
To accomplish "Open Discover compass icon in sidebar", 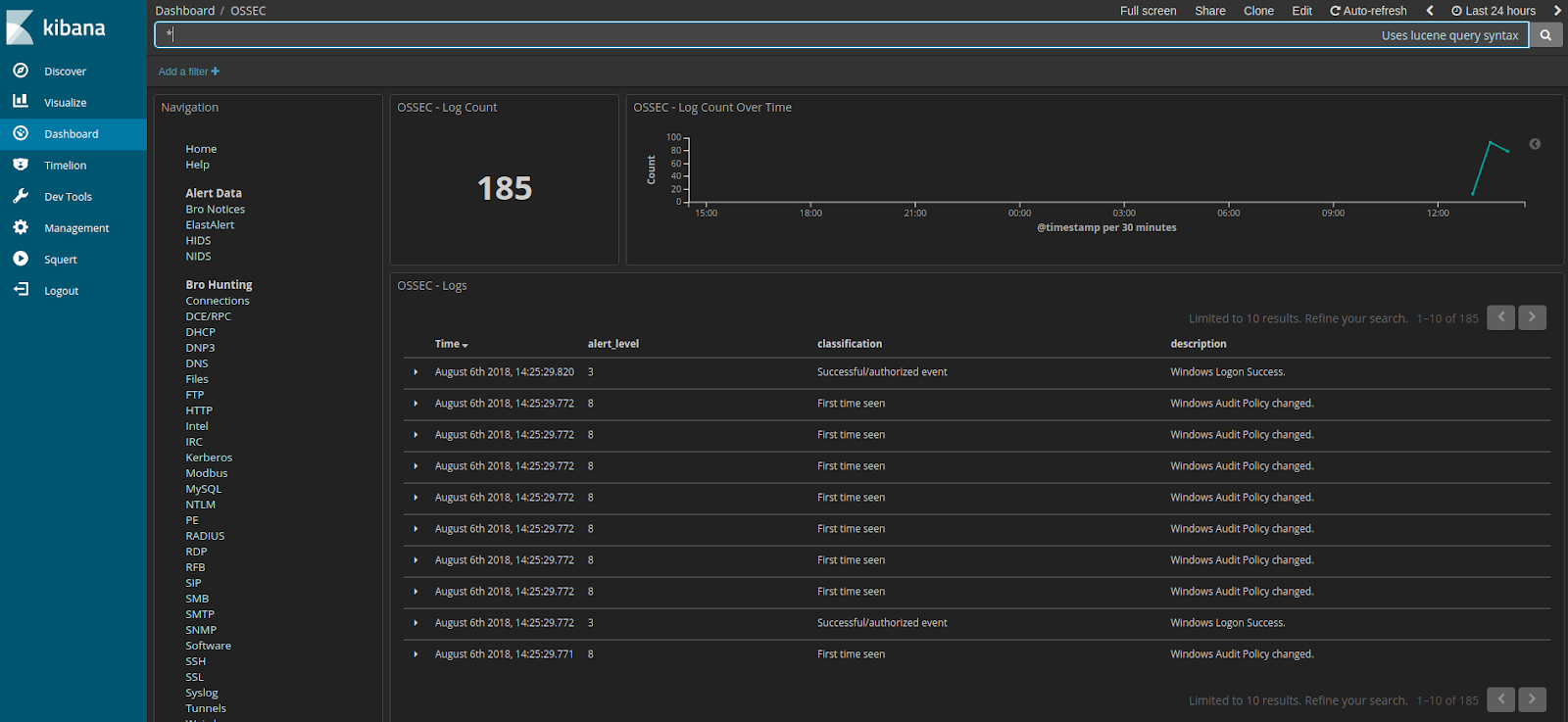I will [21, 71].
